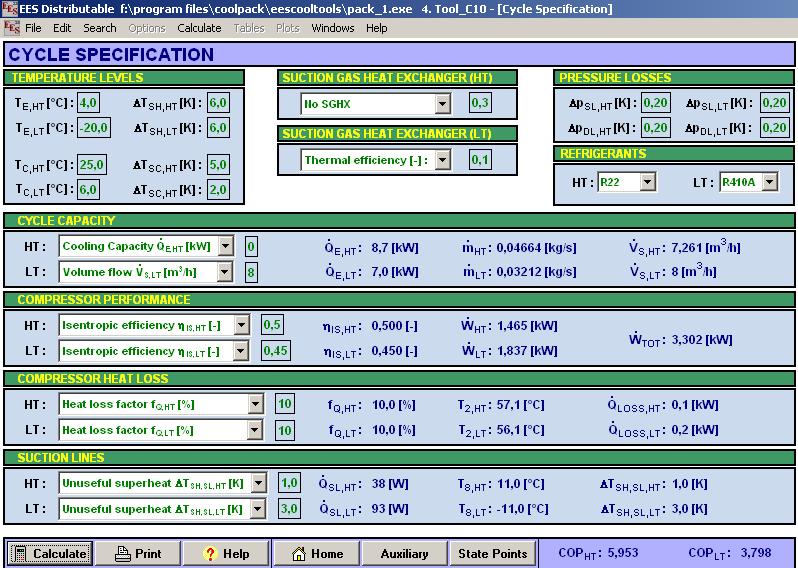This screenshot has width=798, height=568.
Task: Expand HT Unuseful superheat dropdown
Action: tap(259, 483)
